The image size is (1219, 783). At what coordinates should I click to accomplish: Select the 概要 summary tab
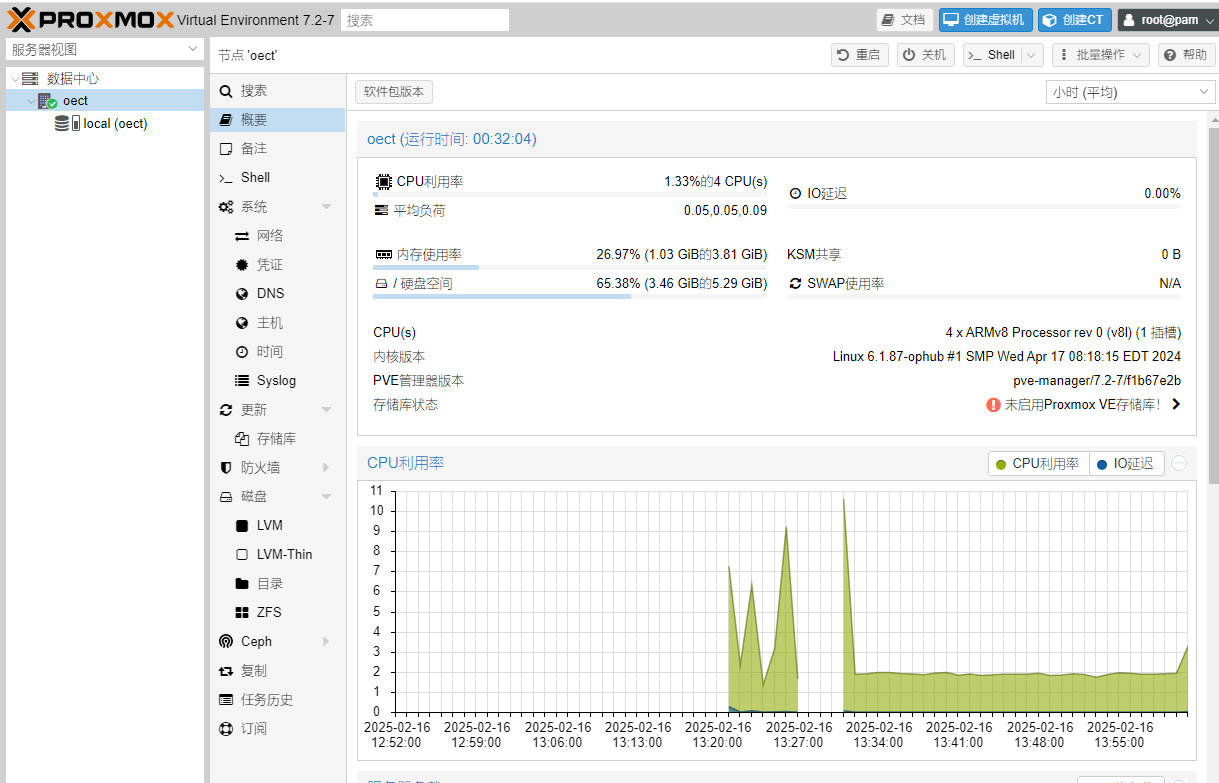point(254,119)
